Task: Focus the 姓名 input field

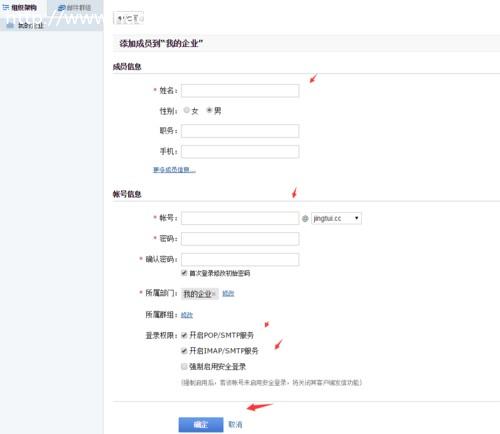Action: [240, 91]
